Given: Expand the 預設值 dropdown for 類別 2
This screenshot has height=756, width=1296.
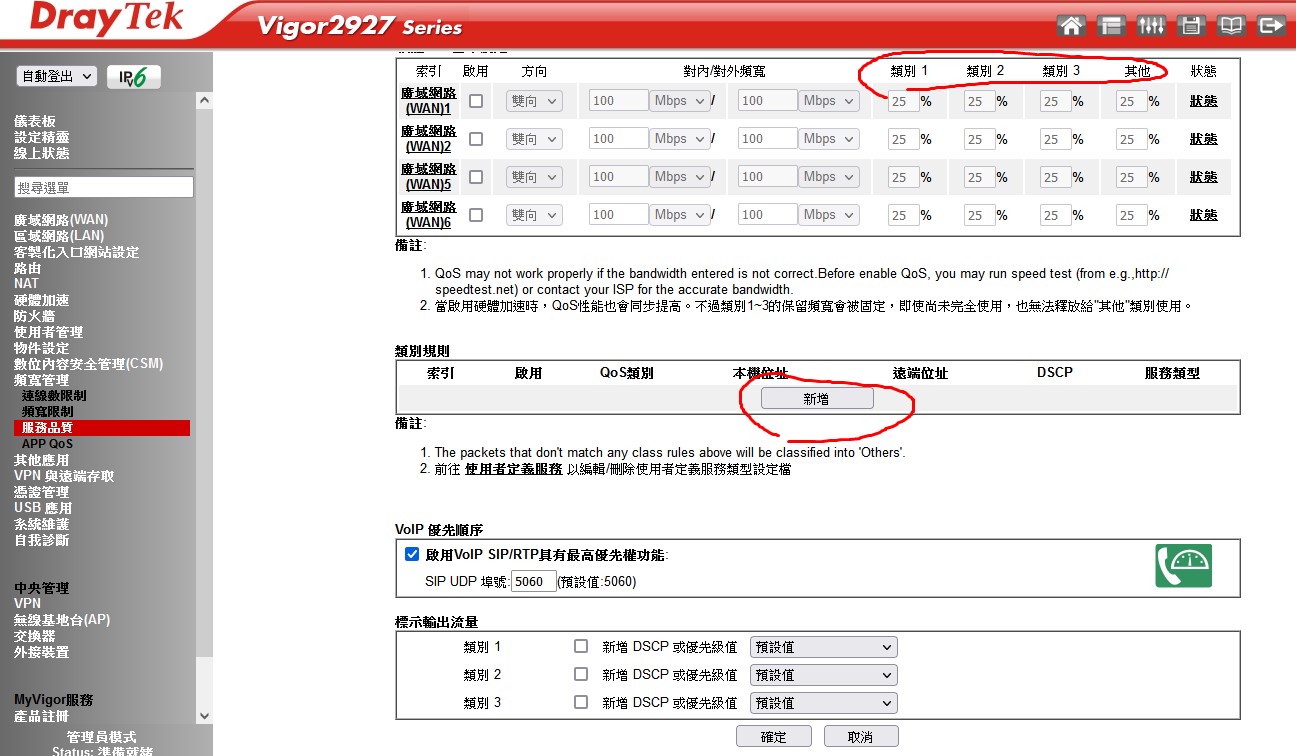Looking at the screenshot, I should coord(823,675).
